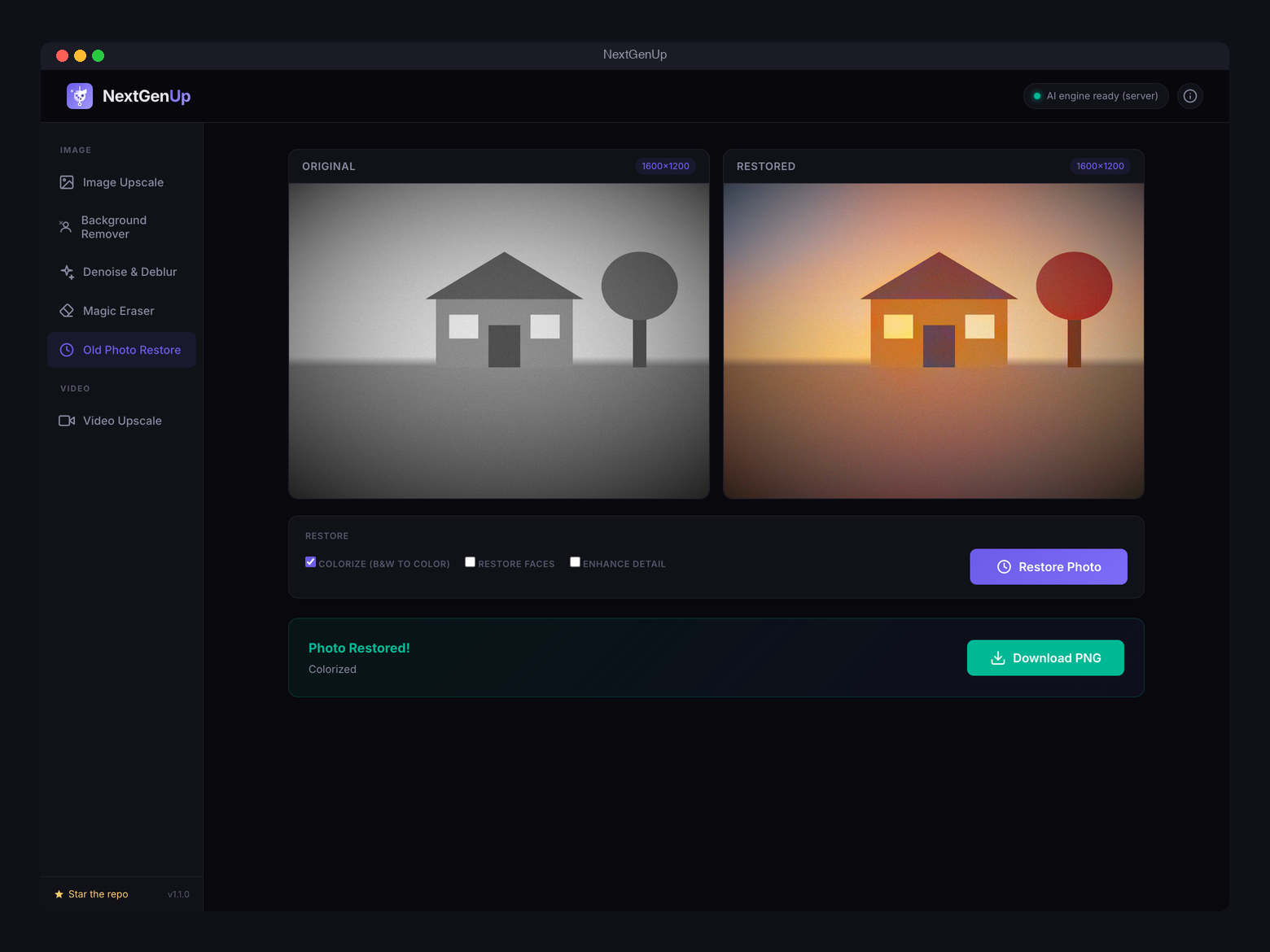The image size is (1270, 952).
Task: Enable the Enhance Detail checkbox
Action: [x=575, y=562]
